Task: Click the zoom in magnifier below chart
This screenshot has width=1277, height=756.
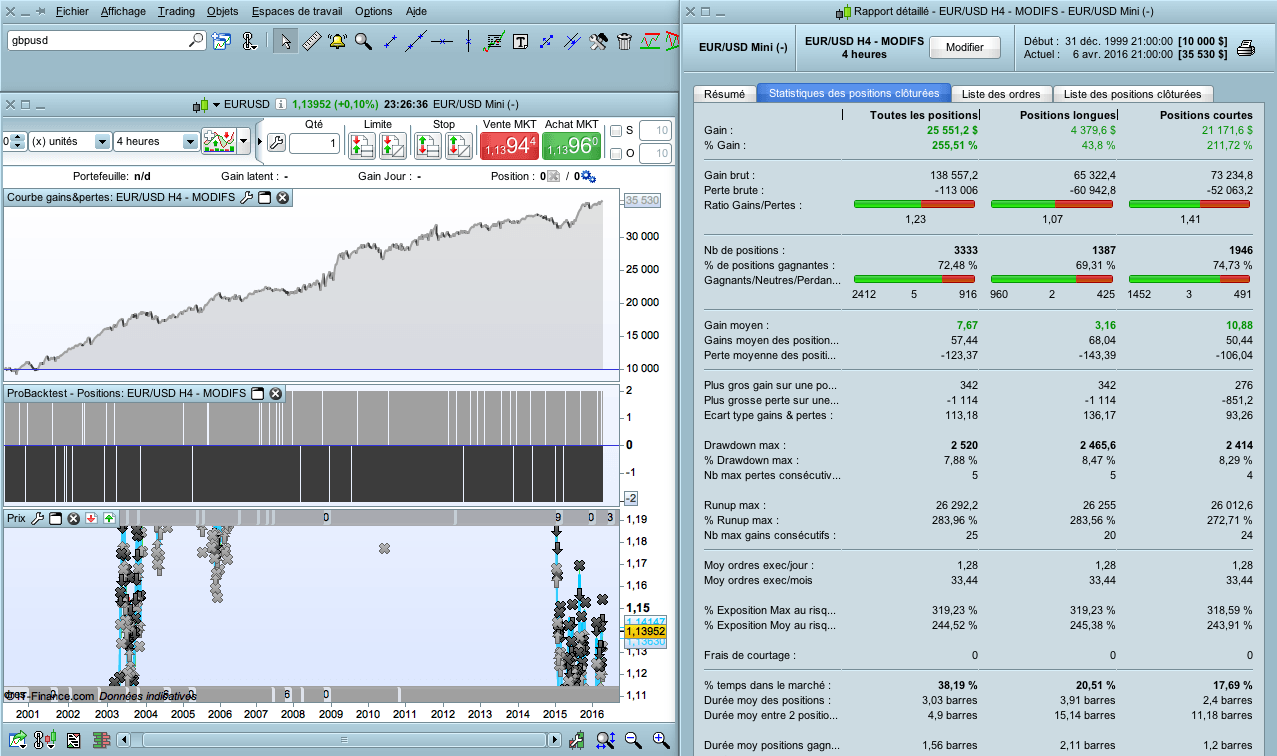Action: (x=661, y=740)
